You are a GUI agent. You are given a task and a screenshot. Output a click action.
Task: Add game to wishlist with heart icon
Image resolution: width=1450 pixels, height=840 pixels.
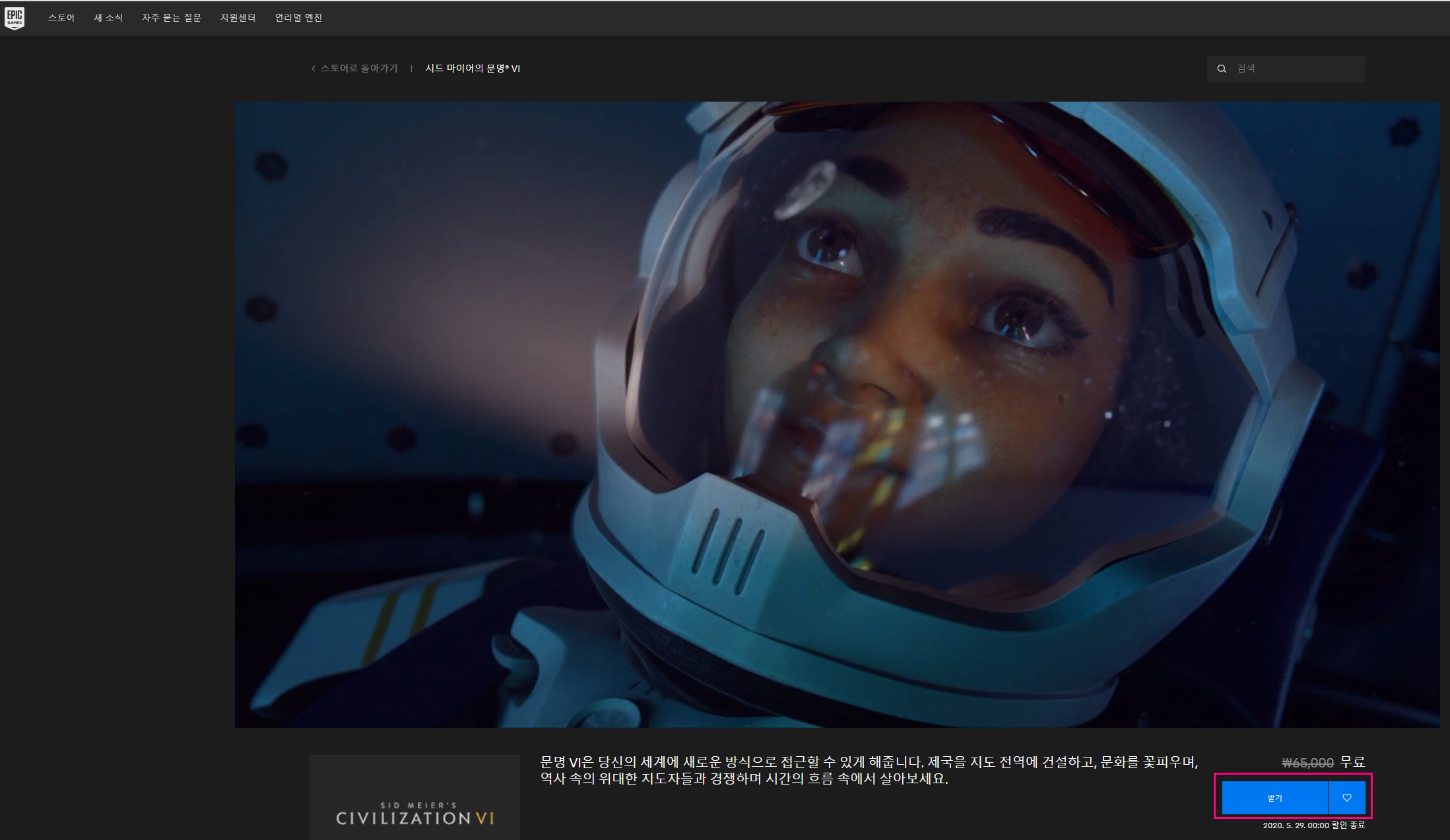click(x=1346, y=798)
